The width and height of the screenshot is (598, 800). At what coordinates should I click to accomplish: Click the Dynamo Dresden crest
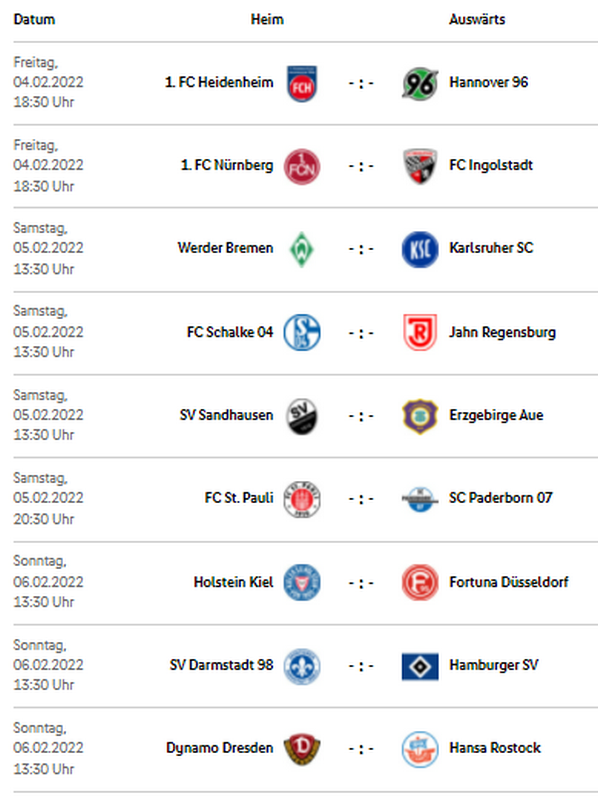[302, 748]
